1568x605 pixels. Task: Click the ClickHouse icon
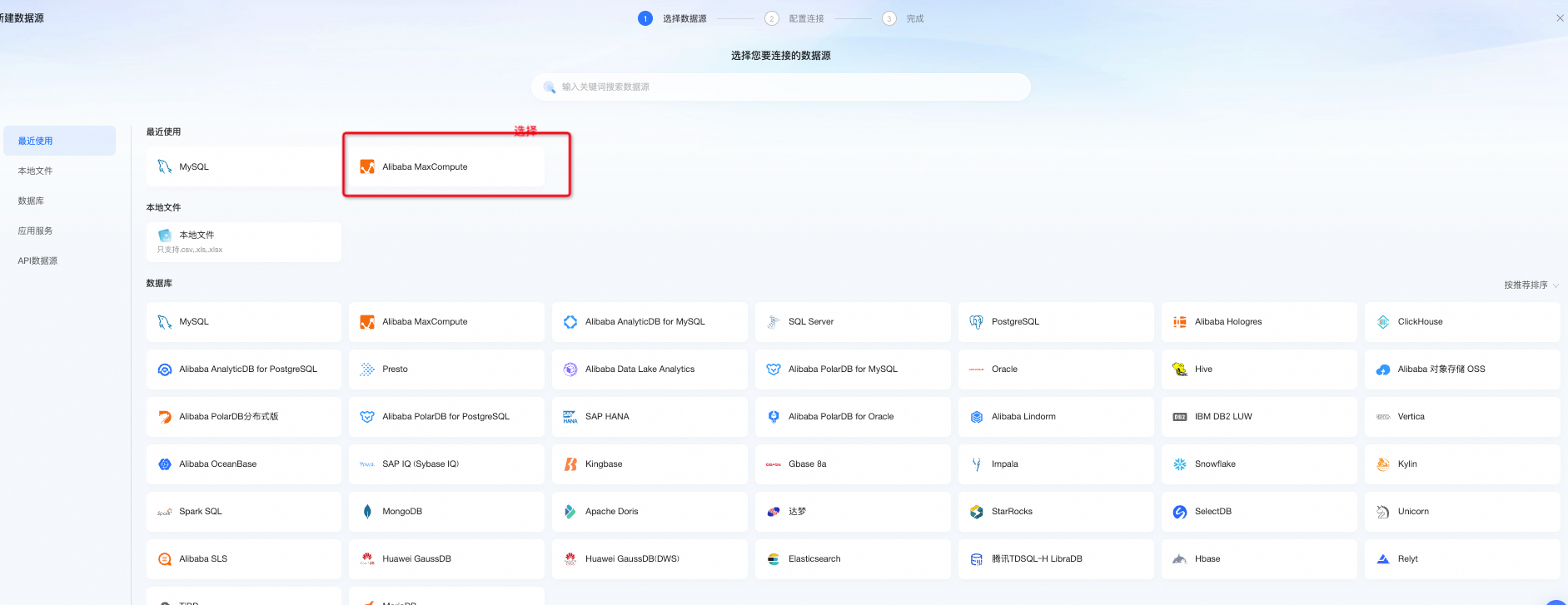click(1383, 322)
